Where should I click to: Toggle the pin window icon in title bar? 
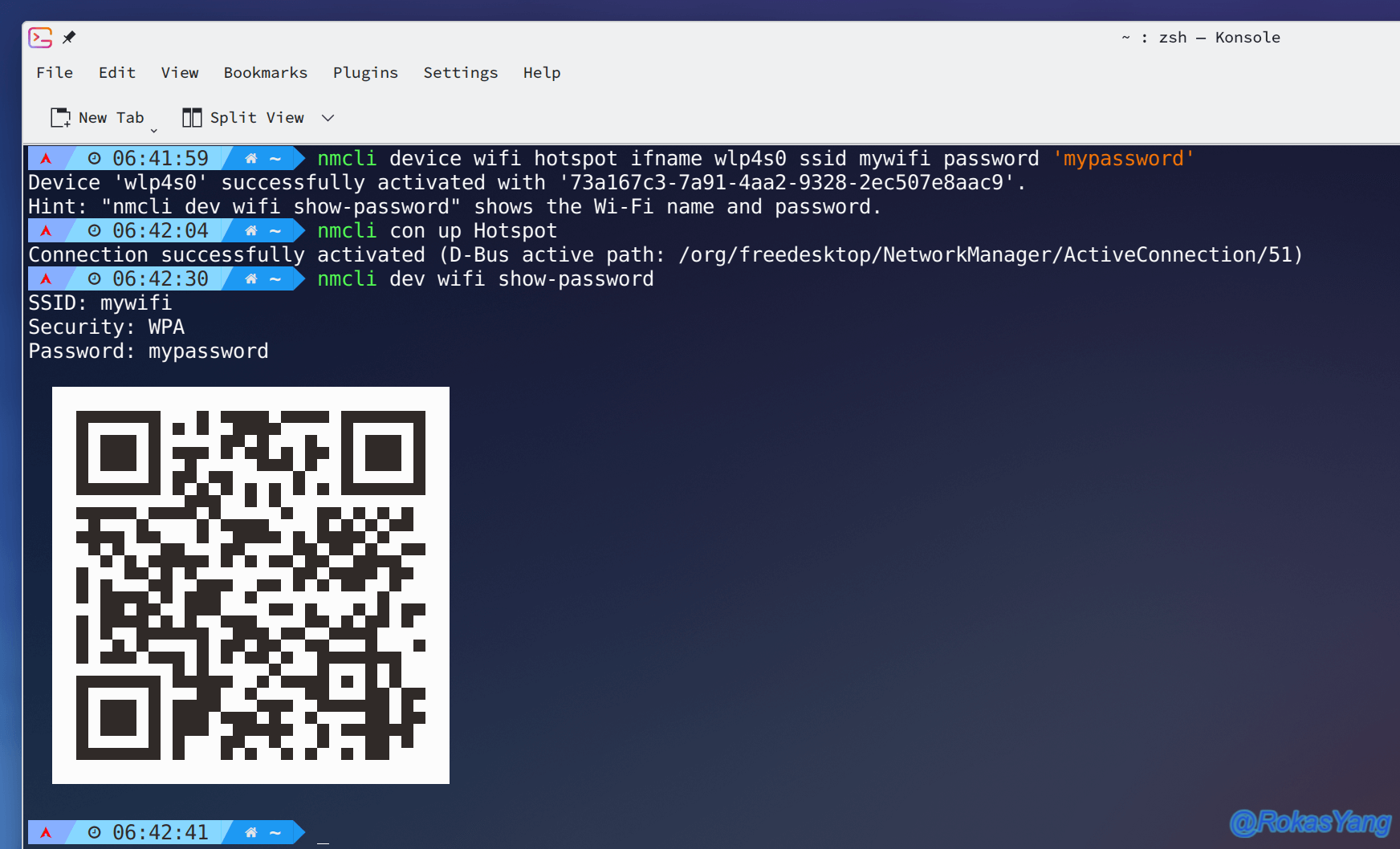[x=69, y=38]
